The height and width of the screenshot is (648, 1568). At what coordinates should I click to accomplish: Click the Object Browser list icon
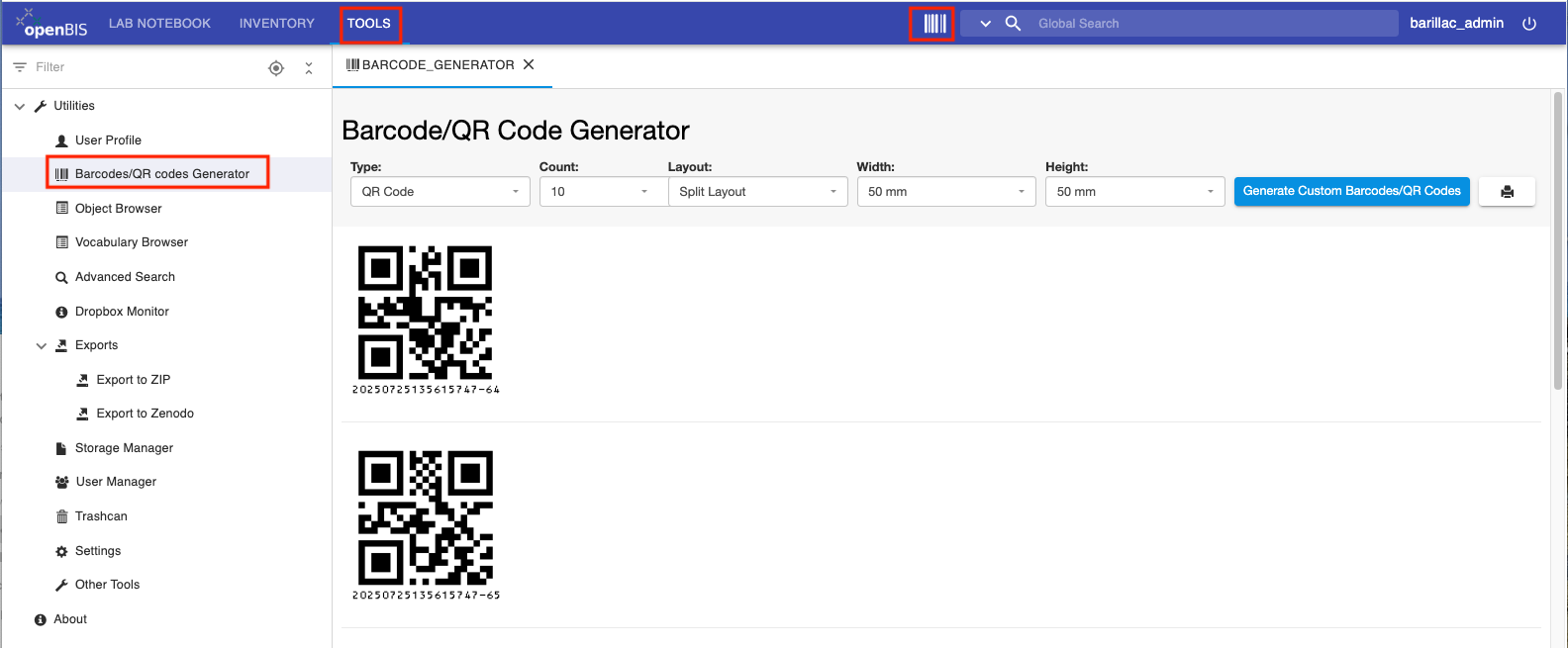(x=62, y=209)
